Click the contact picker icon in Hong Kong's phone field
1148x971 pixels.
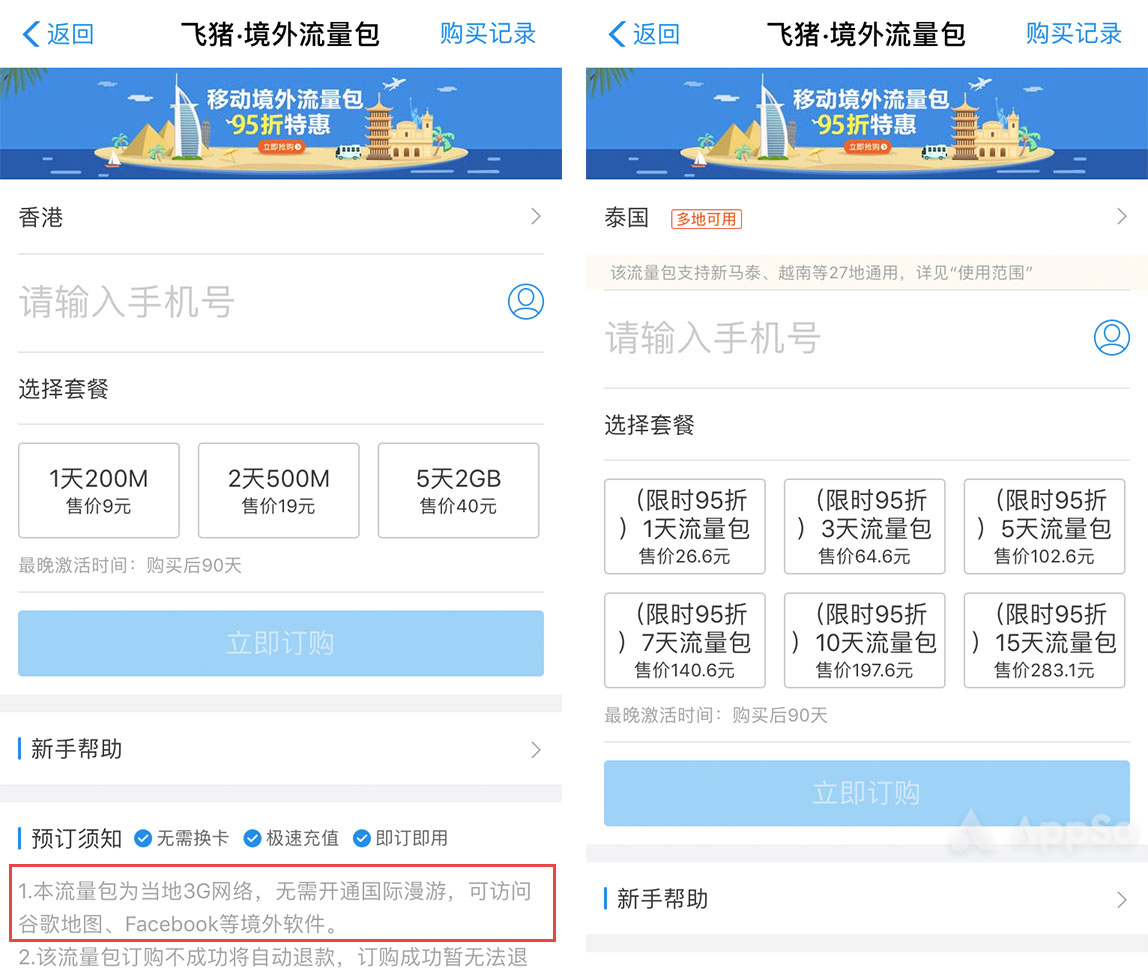(525, 301)
